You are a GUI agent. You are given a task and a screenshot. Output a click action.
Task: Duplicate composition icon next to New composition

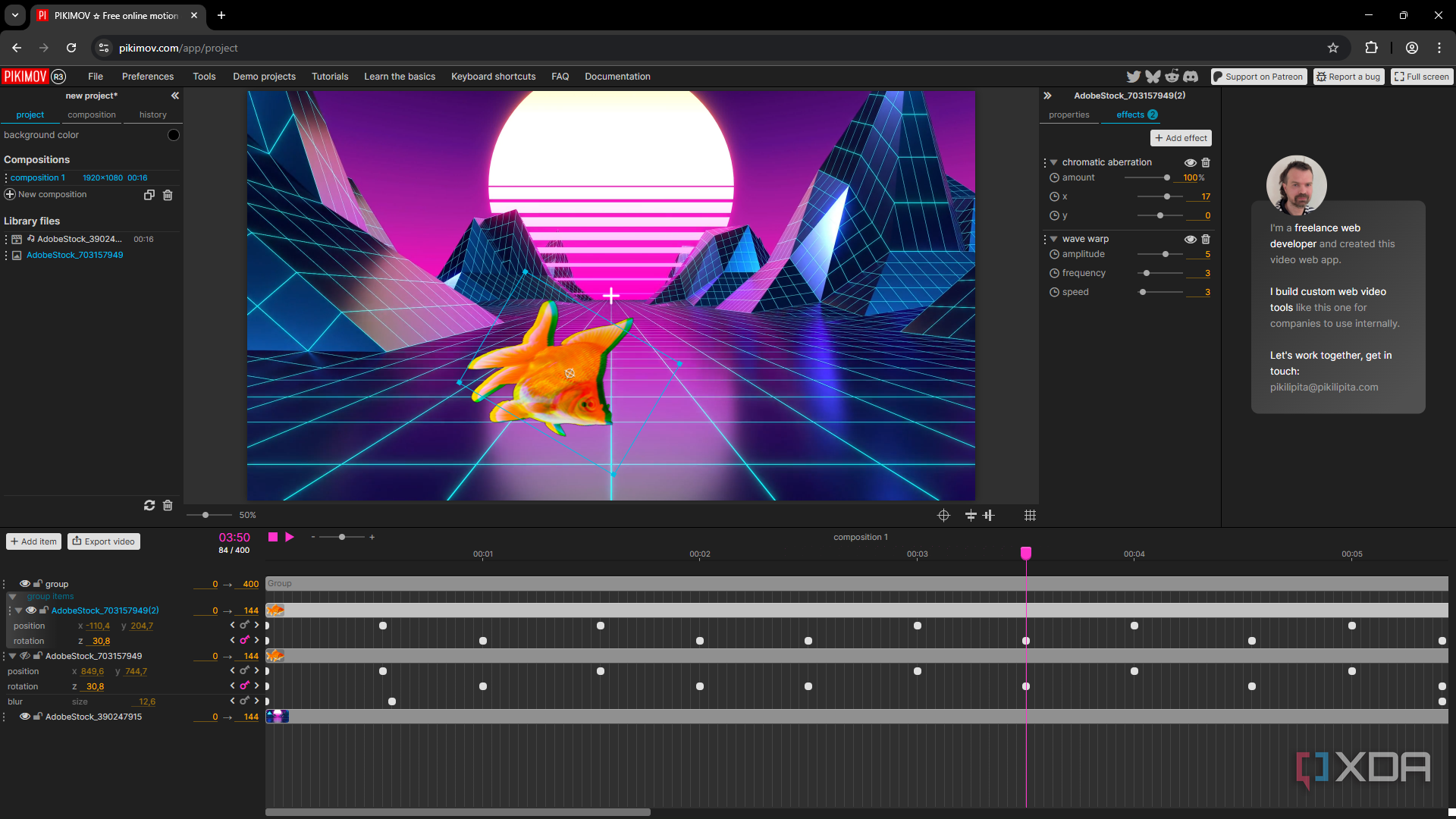pos(149,195)
